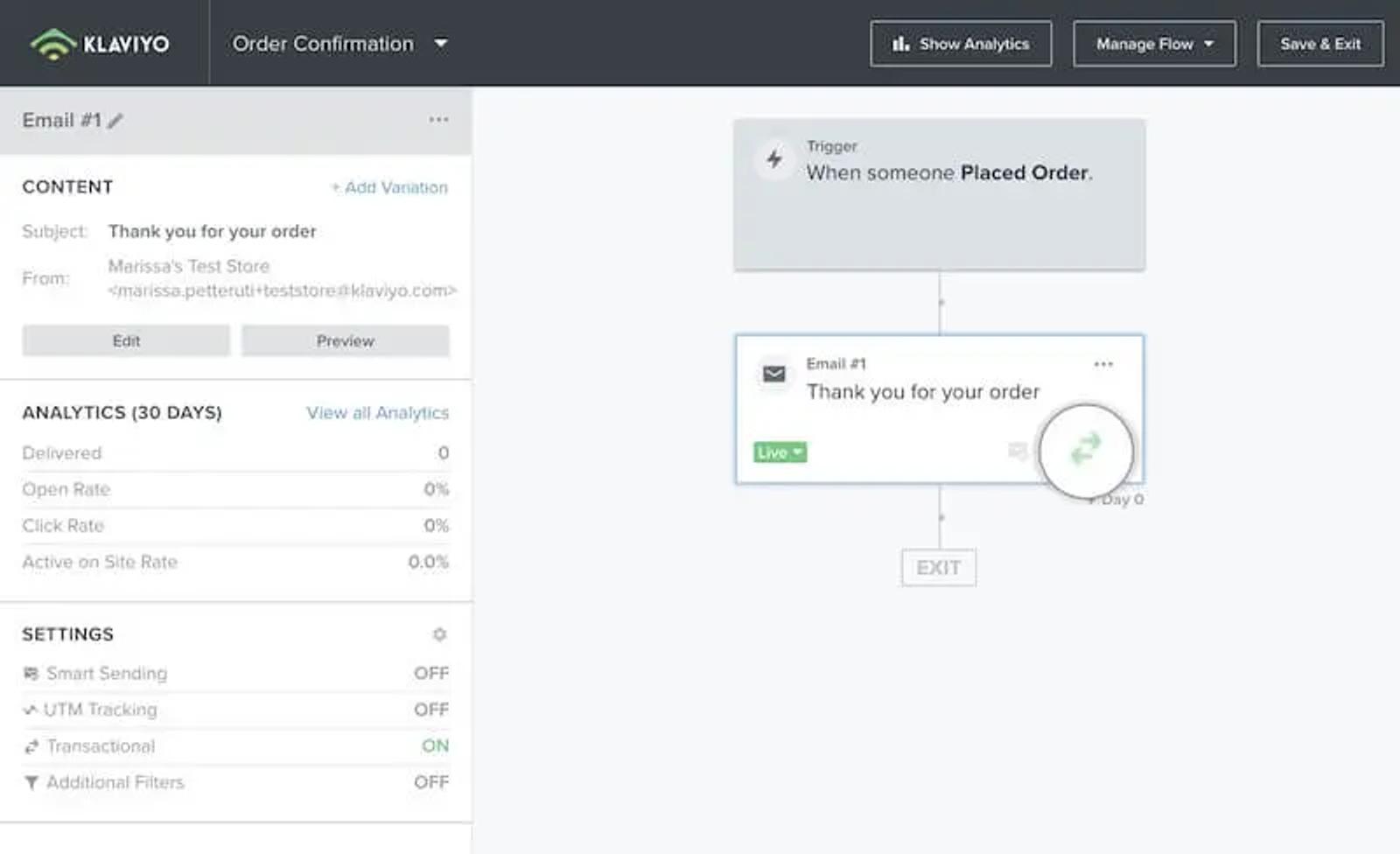Click the Day 0 label under the email card
Viewport: 1400px width, 854px height.
click(1121, 499)
